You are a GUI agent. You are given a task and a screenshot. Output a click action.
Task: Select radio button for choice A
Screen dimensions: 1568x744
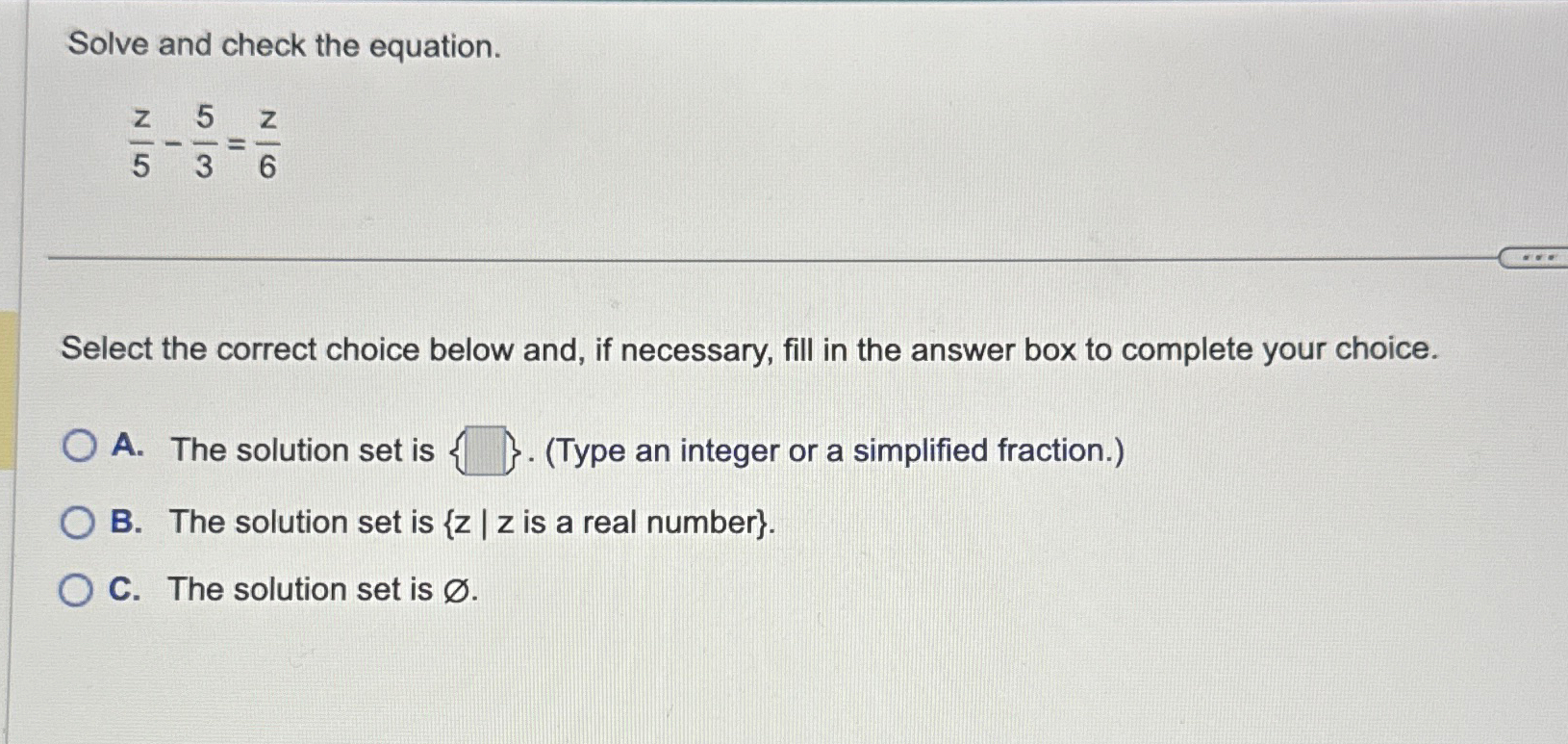click(78, 445)
